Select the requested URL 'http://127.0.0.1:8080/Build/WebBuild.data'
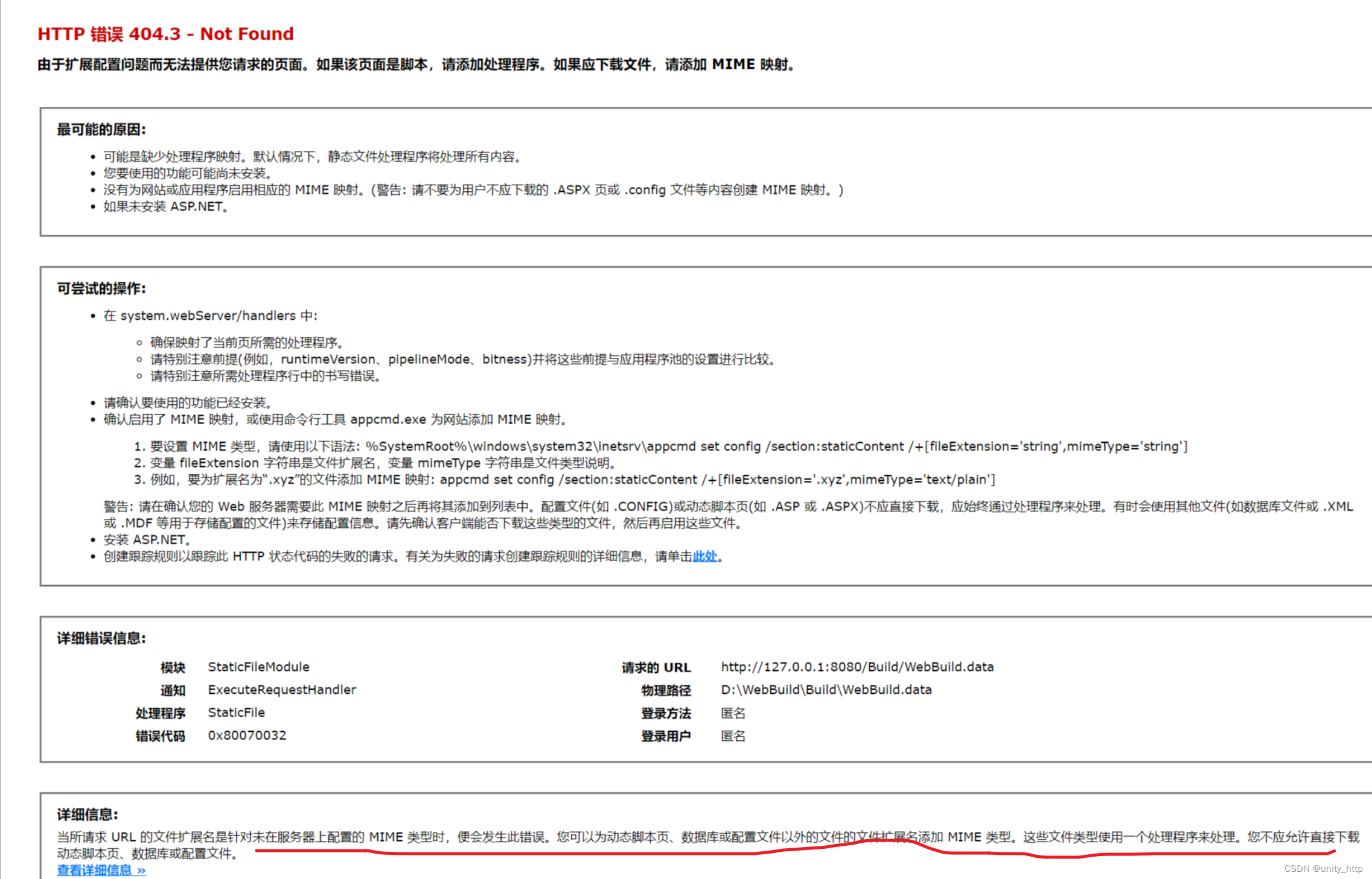The height and width of the screenshot is (879, 1372). point(857,667)
